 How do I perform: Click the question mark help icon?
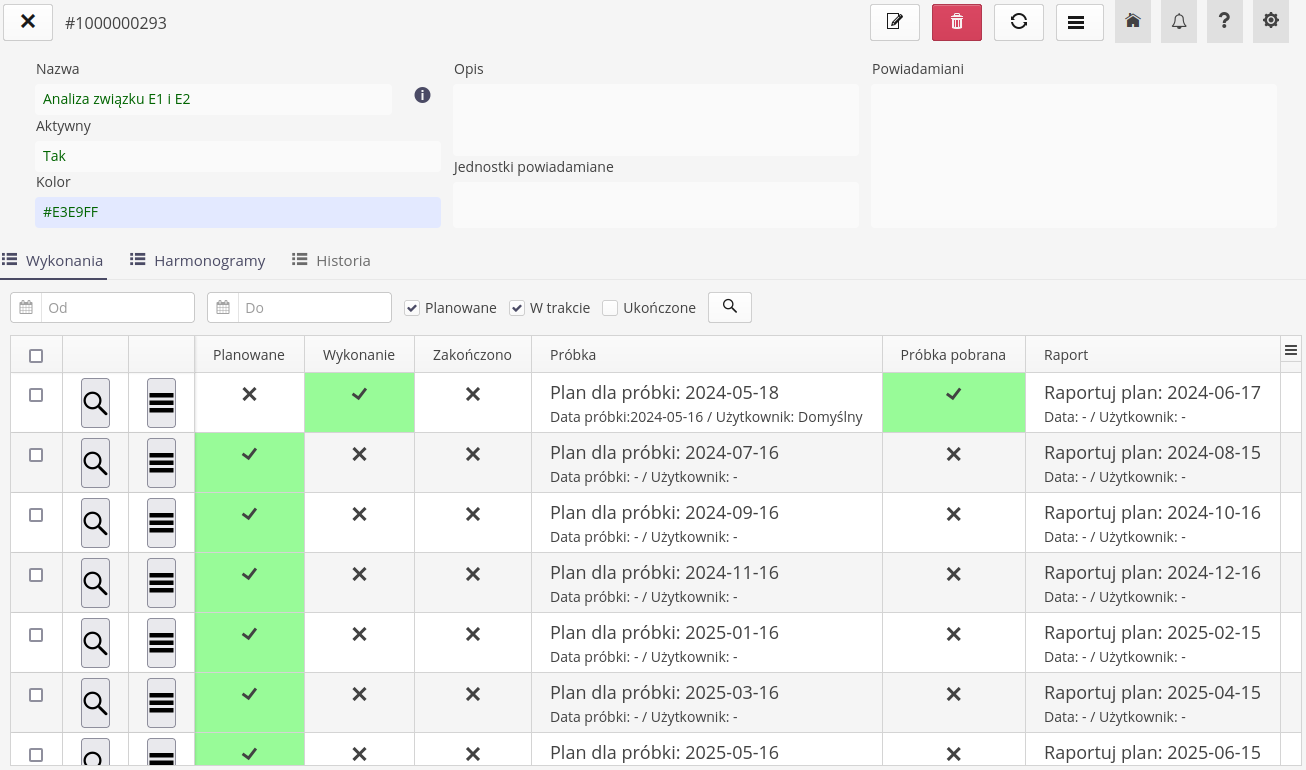[1225, 21]
